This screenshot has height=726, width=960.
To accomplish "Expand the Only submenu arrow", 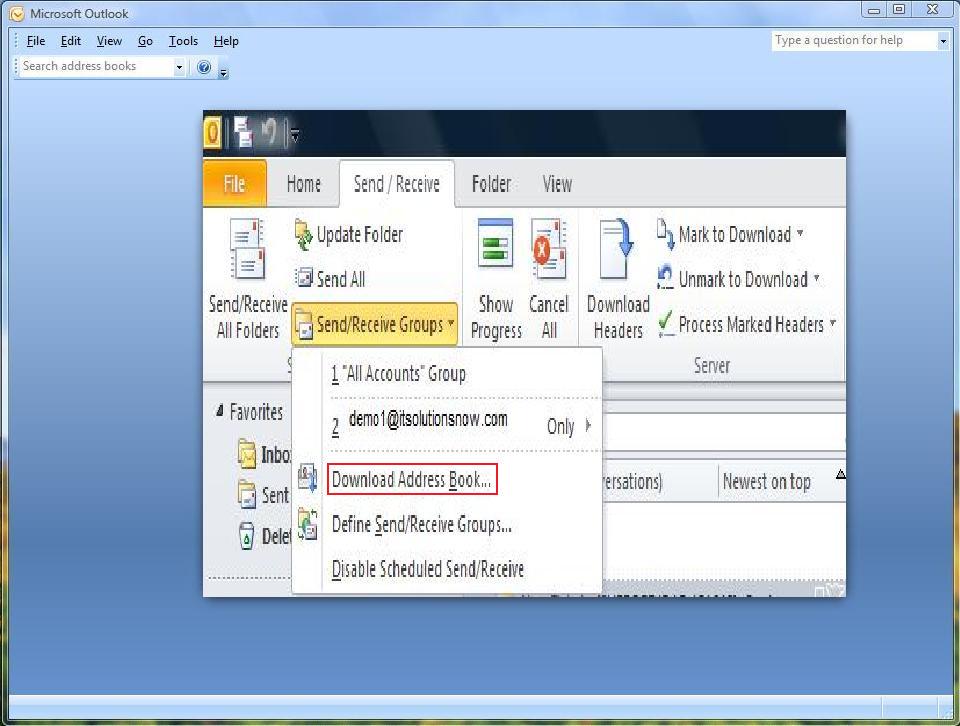I will tap(588, 425).
